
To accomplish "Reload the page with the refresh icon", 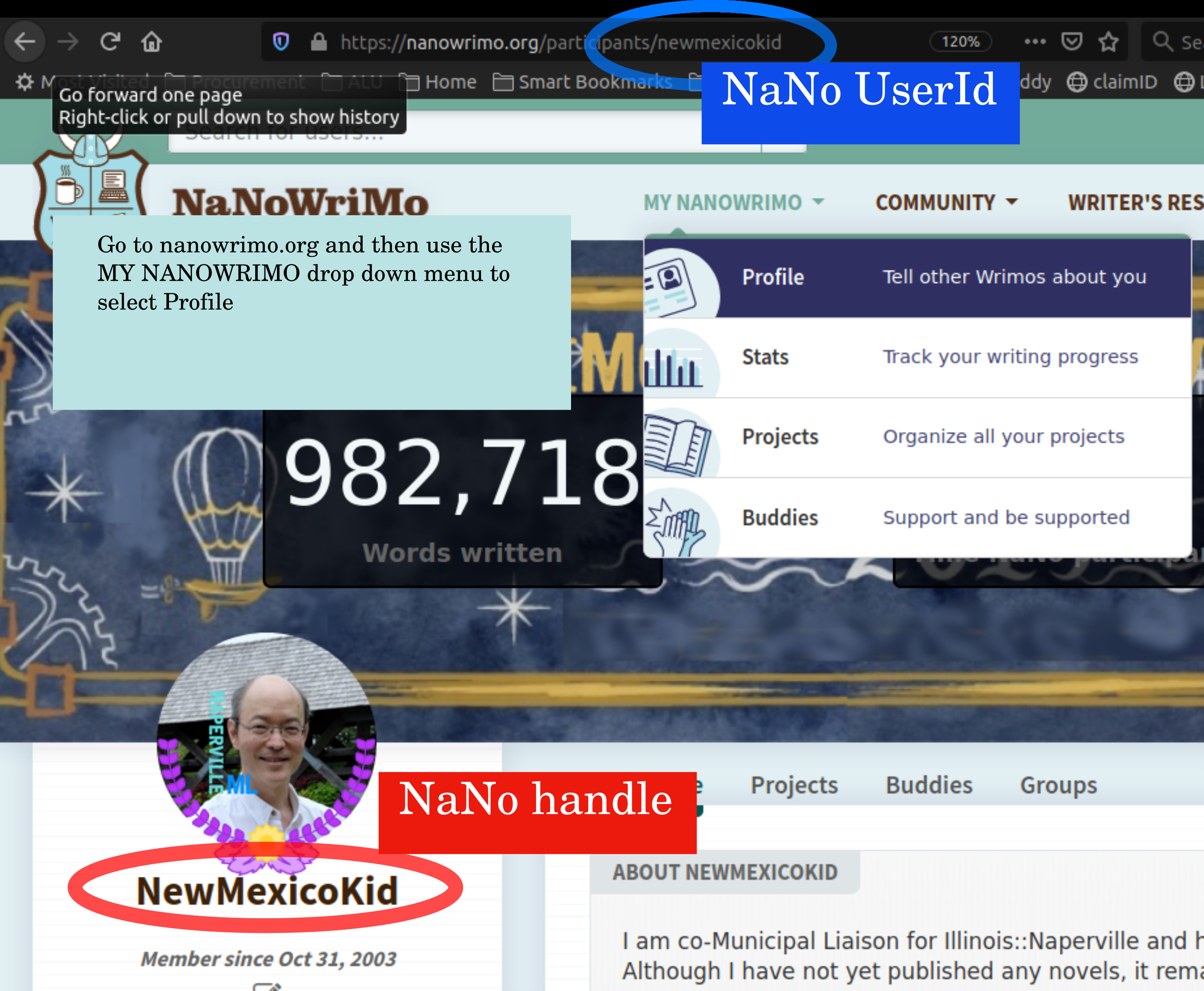I will point(110,42).
